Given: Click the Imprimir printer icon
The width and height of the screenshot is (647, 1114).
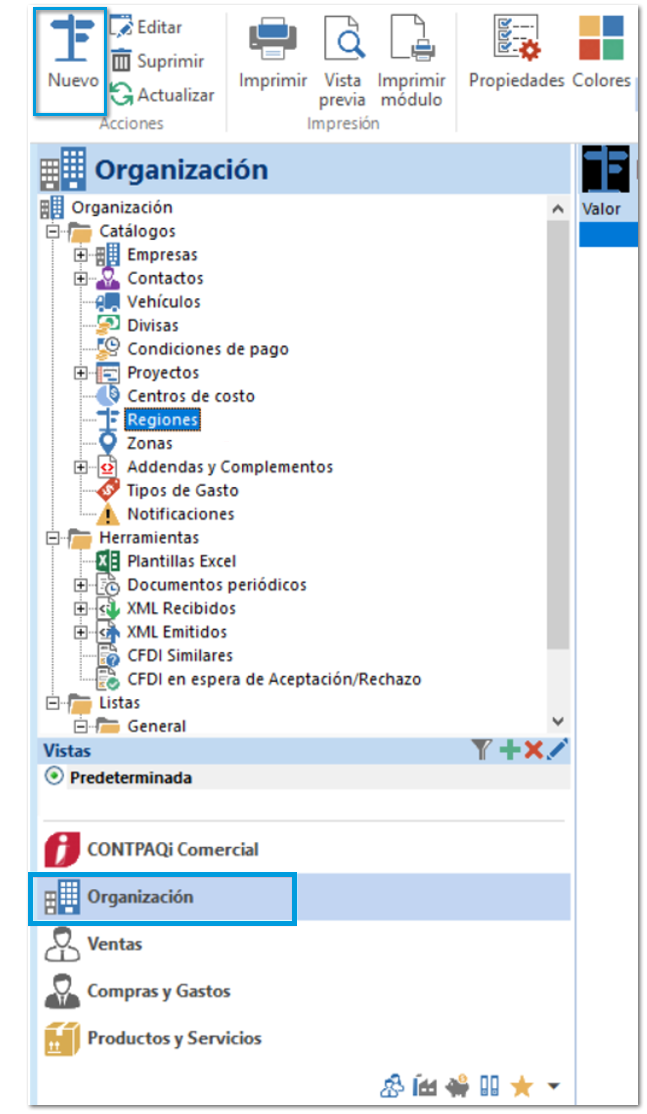Looking at the screenshot, I should [272, 39].
